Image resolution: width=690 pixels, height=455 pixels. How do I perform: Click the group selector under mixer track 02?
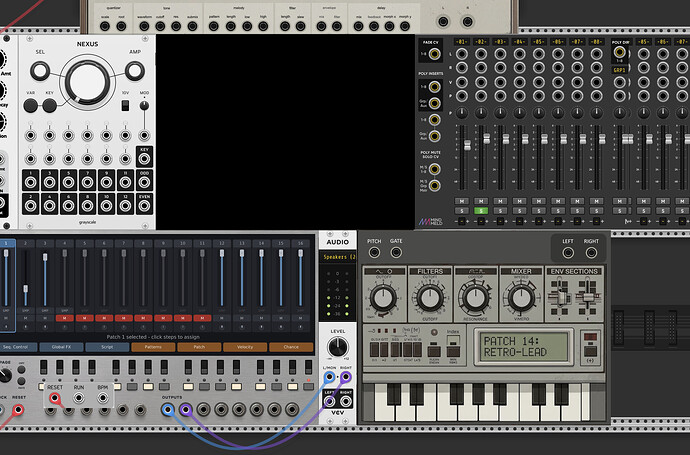[x=481, y=221]
